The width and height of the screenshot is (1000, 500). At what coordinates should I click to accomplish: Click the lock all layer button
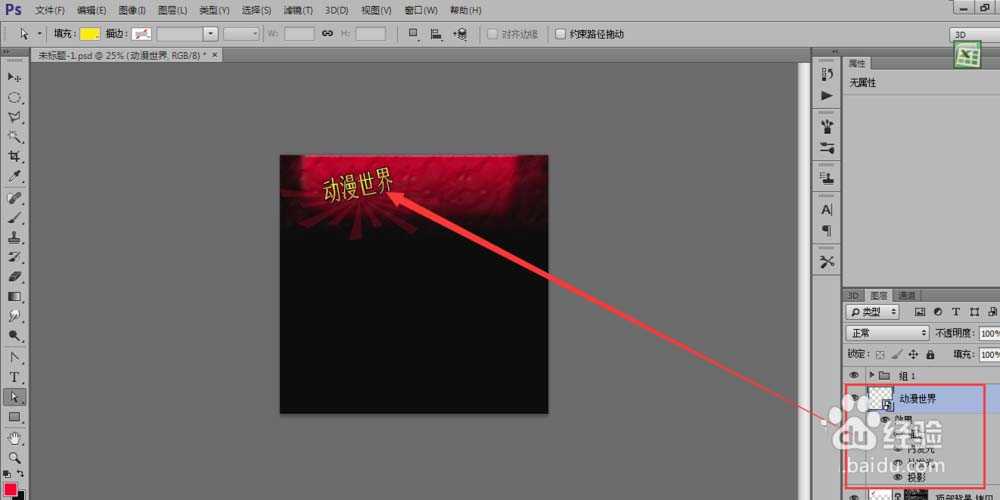point(930,354)
